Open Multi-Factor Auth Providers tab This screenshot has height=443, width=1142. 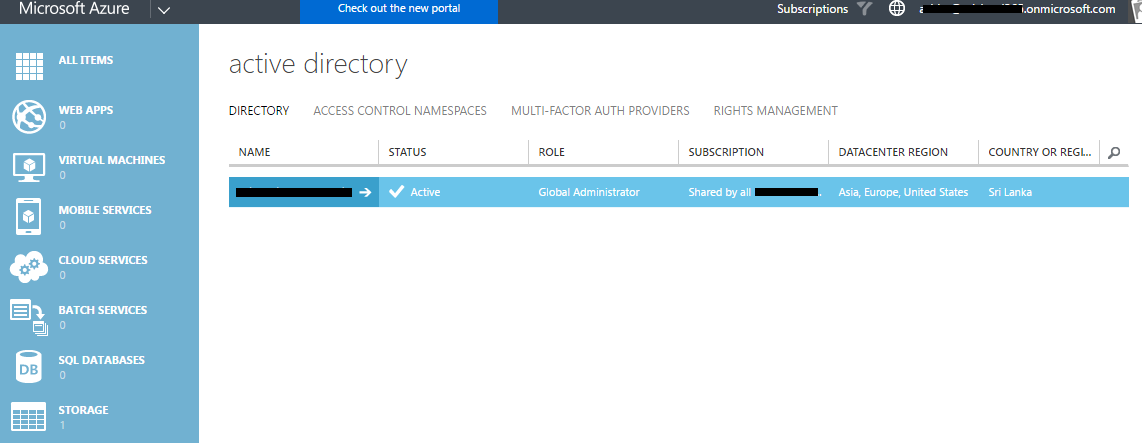pyautogui.click(x=600, y=111)
